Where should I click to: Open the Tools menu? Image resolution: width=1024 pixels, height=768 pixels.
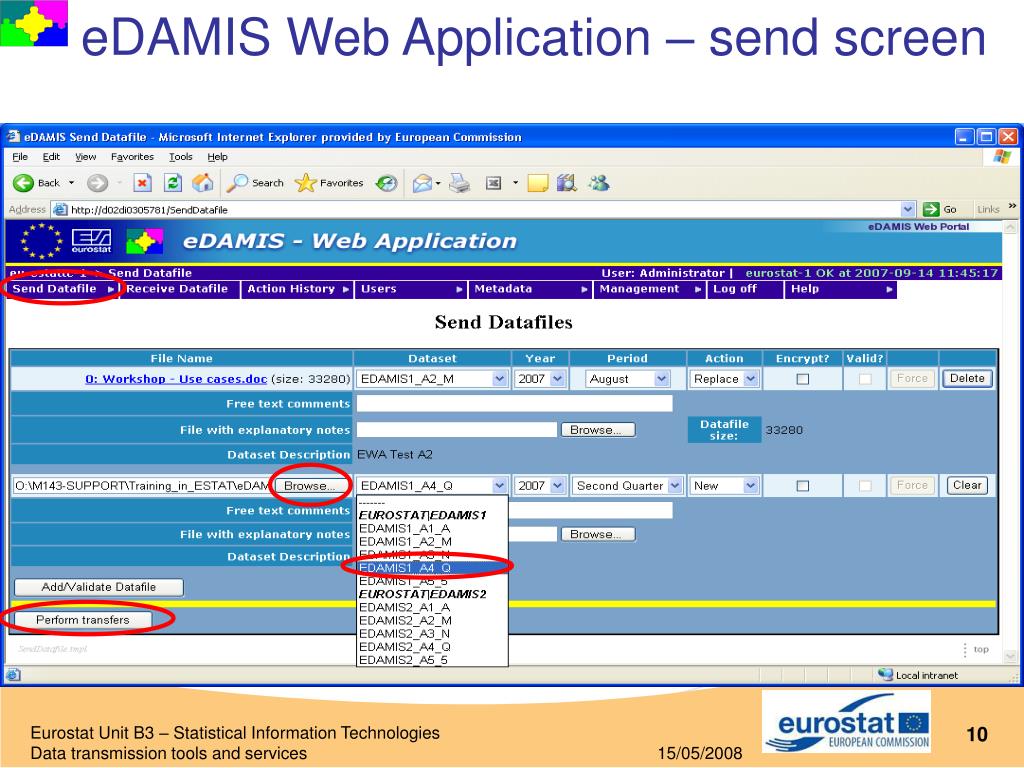(181, 157)
